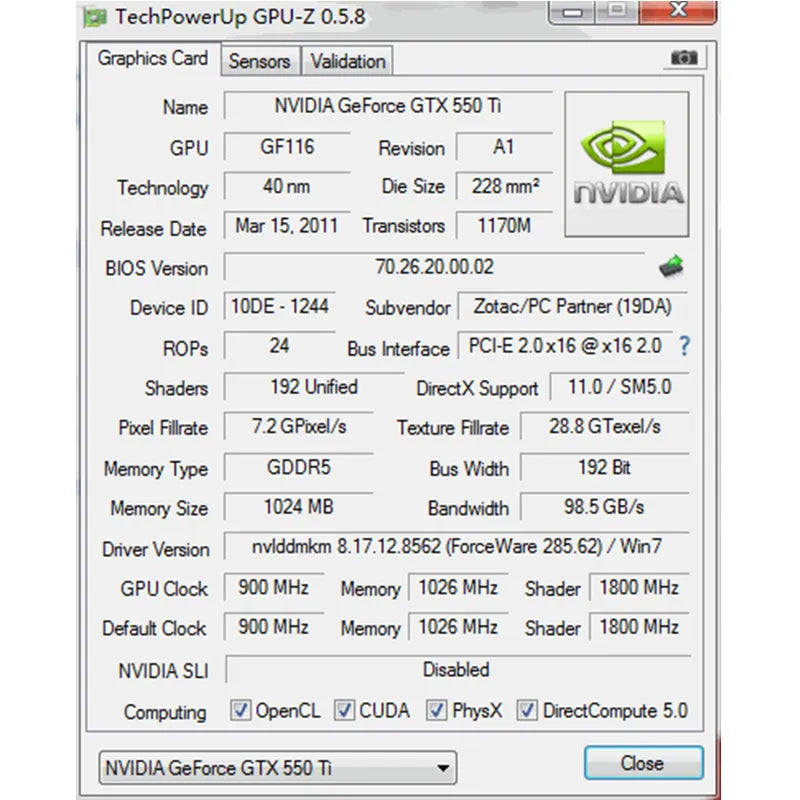The height and width of the screenshot is (800, 800).
Task: Click the green leaf BIOS save icon
Action: [672, 267]
